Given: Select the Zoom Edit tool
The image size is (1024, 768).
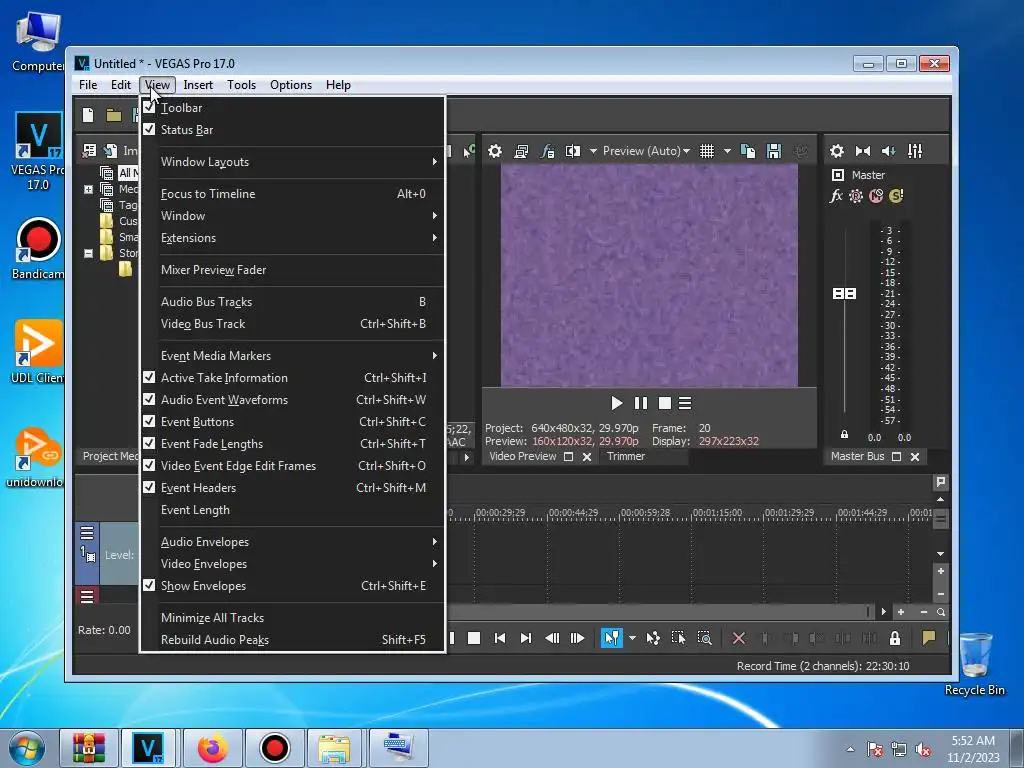Looking at the screenshot, I should click(x=705, y=638).
